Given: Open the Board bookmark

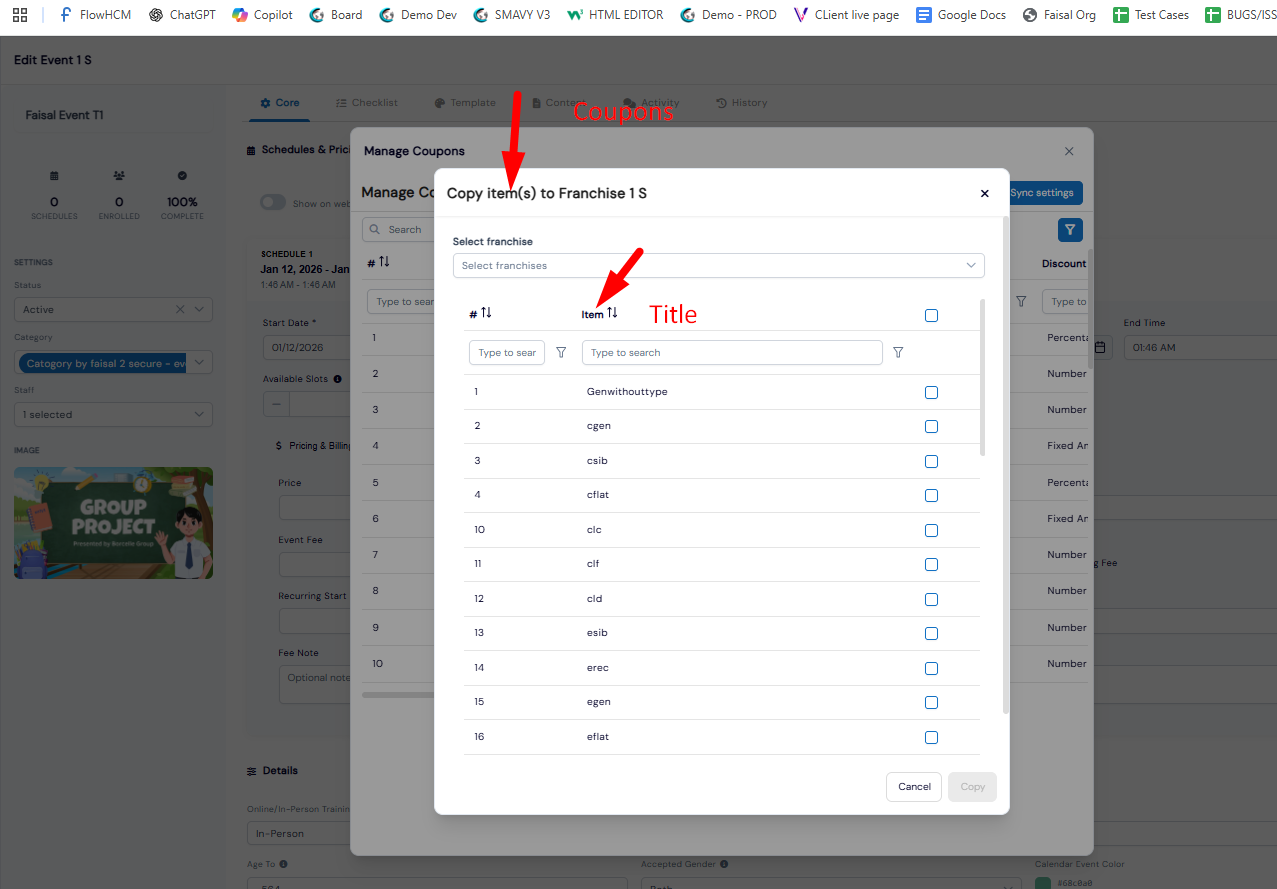Looking at the screenshot, I should [336, 15].
